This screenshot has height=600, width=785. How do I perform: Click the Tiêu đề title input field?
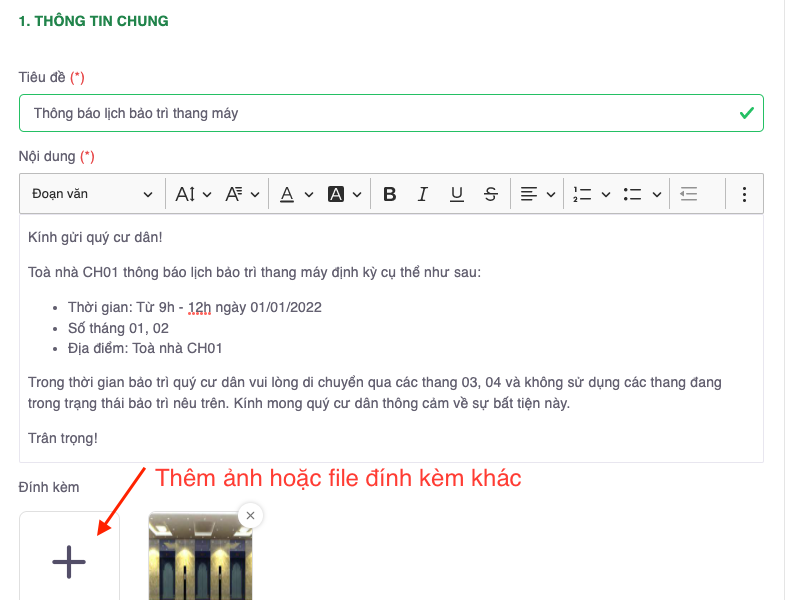tap(380, 113)
